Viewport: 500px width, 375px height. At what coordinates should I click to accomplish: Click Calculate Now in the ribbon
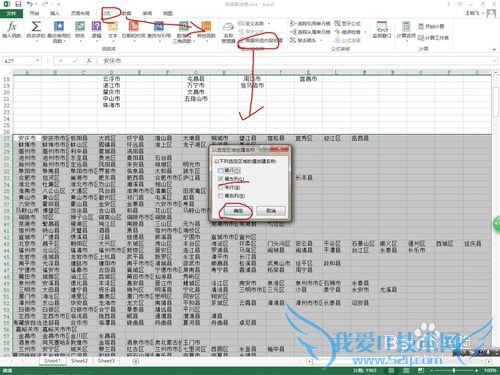tap(431, 26)
